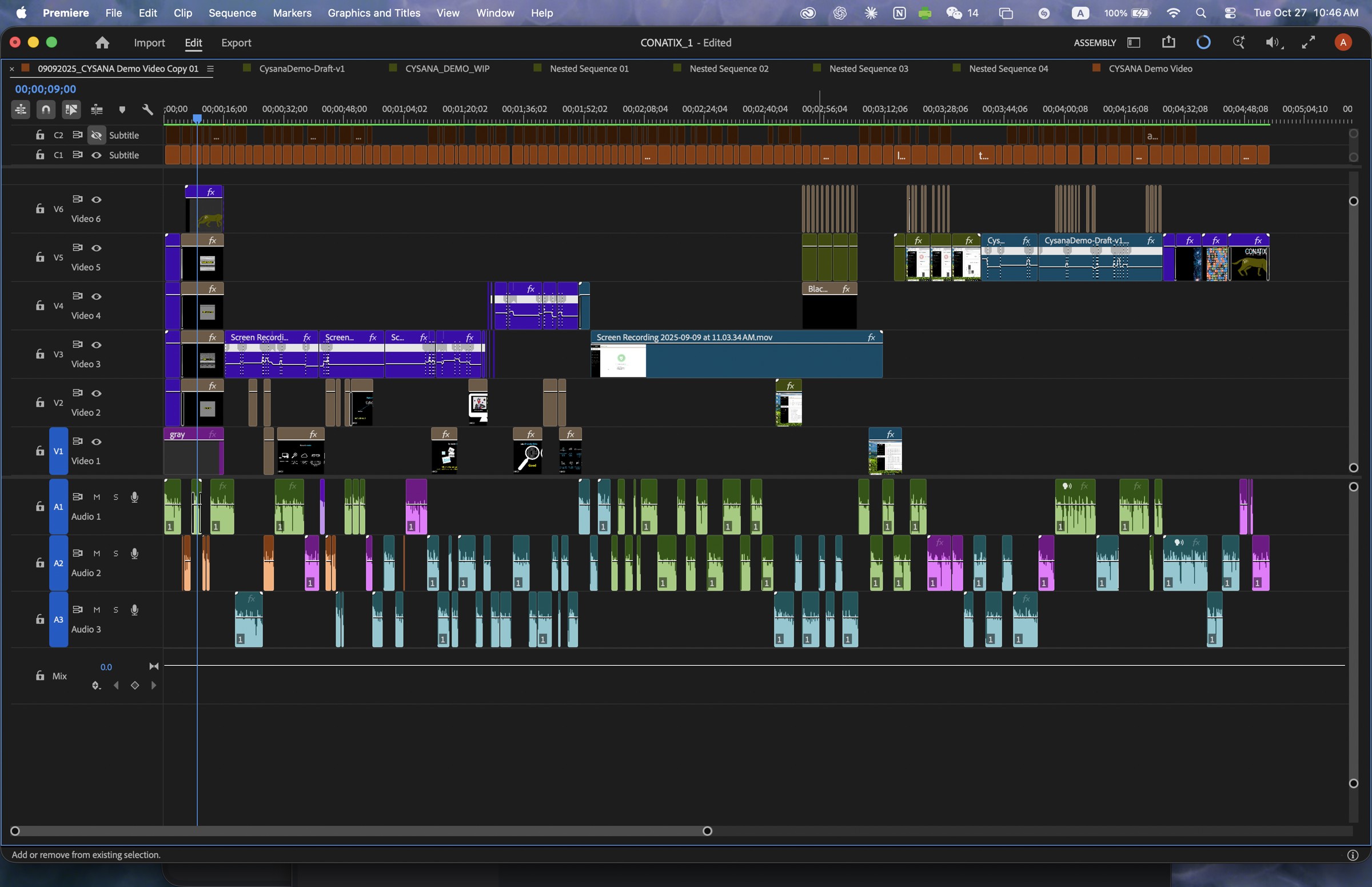The width and height of the screenshot is (1372, 887).
Task: Open Mix track keyframe options menu
Action: (96, 685)
